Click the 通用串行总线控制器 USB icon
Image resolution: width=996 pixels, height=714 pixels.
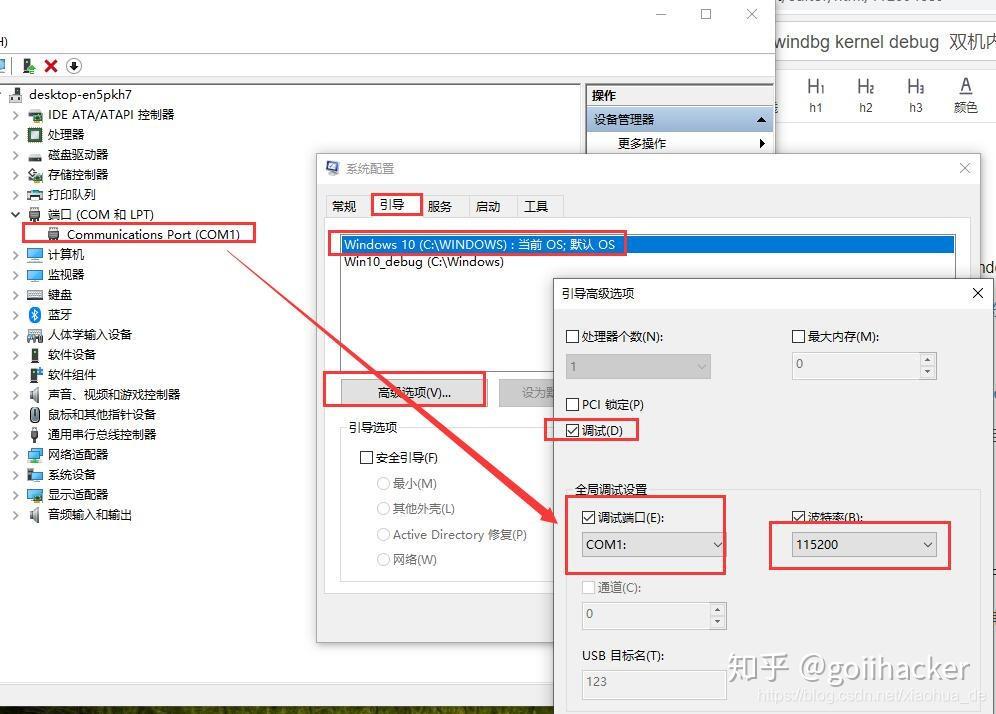35,435
